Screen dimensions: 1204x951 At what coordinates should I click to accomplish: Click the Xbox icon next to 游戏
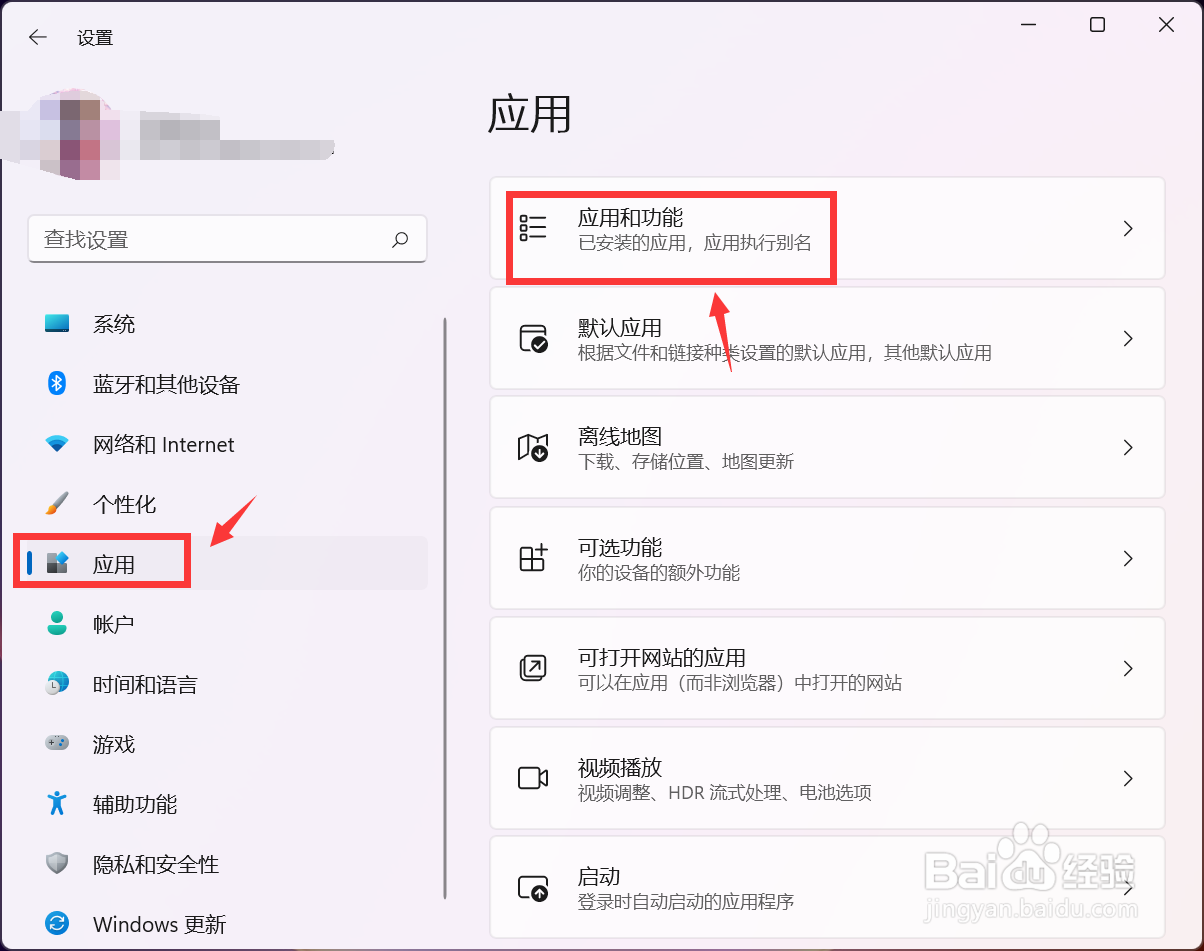click(x=57, y=744)
